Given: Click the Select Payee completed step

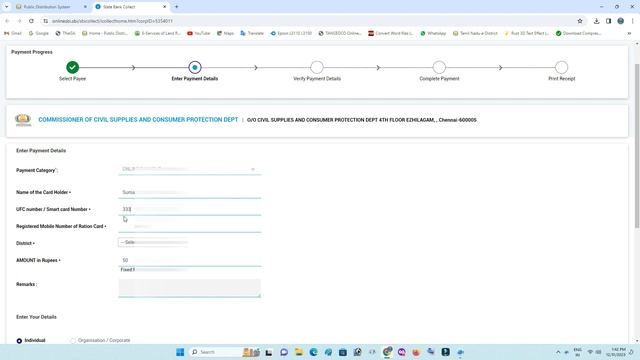Looking at the screenshot, I should pos(72,67).
